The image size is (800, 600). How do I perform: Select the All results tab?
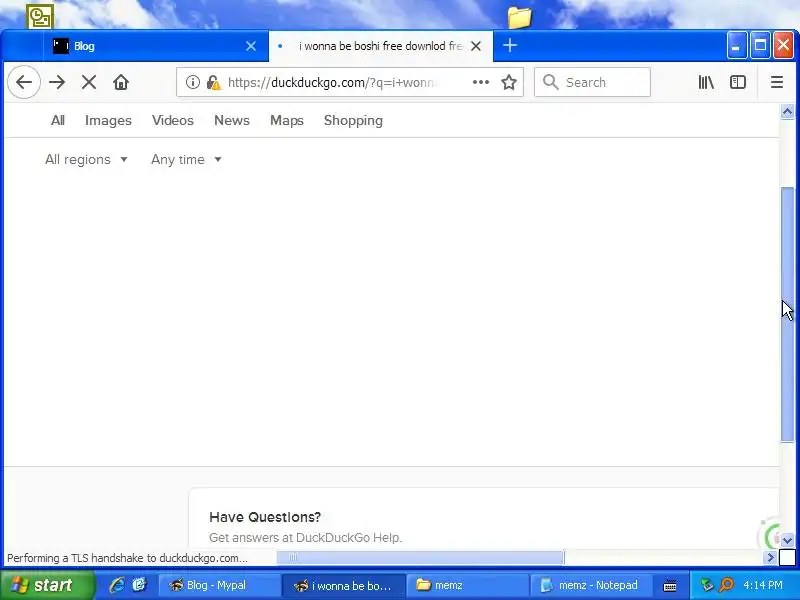(x=58, y=120)
